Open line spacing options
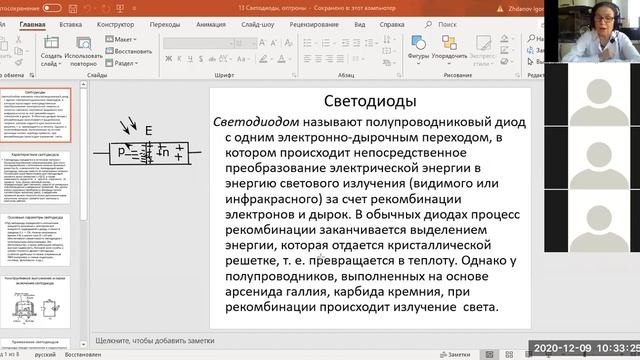The height and width of the screenshot is (360, 640). [371, 43]
